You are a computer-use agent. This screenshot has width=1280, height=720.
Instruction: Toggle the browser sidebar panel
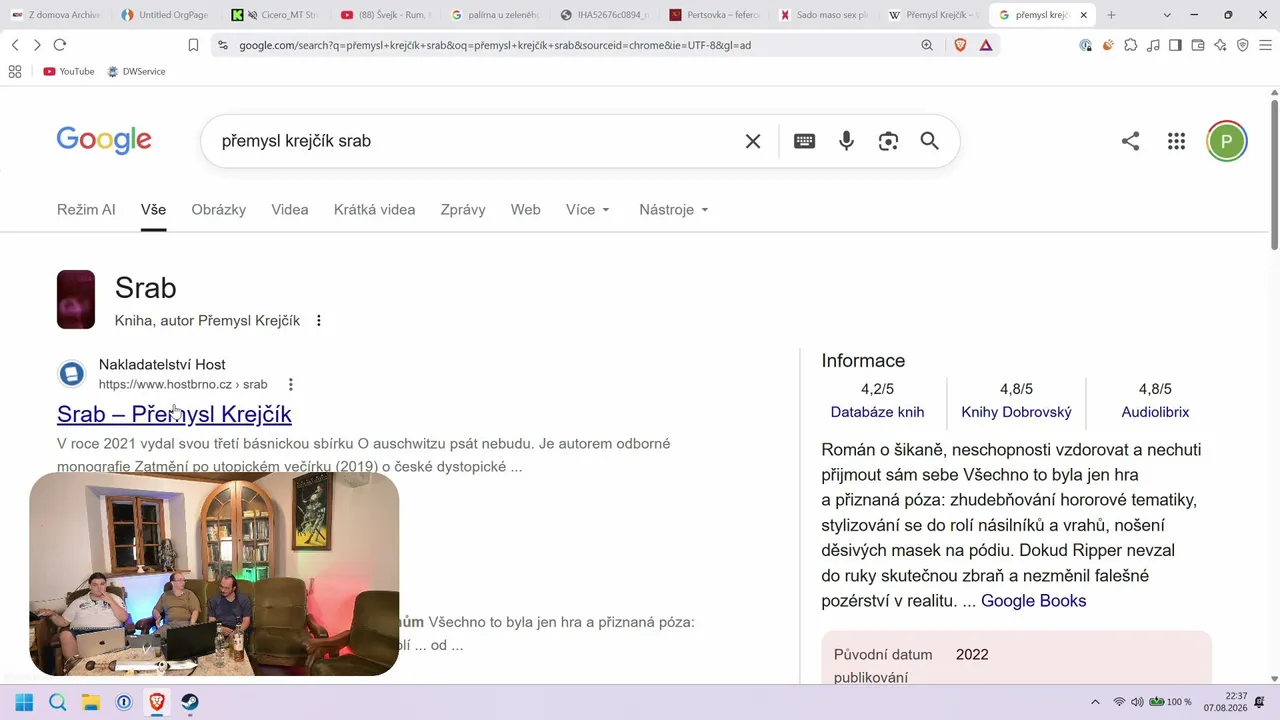click(x=1175, y=45)
